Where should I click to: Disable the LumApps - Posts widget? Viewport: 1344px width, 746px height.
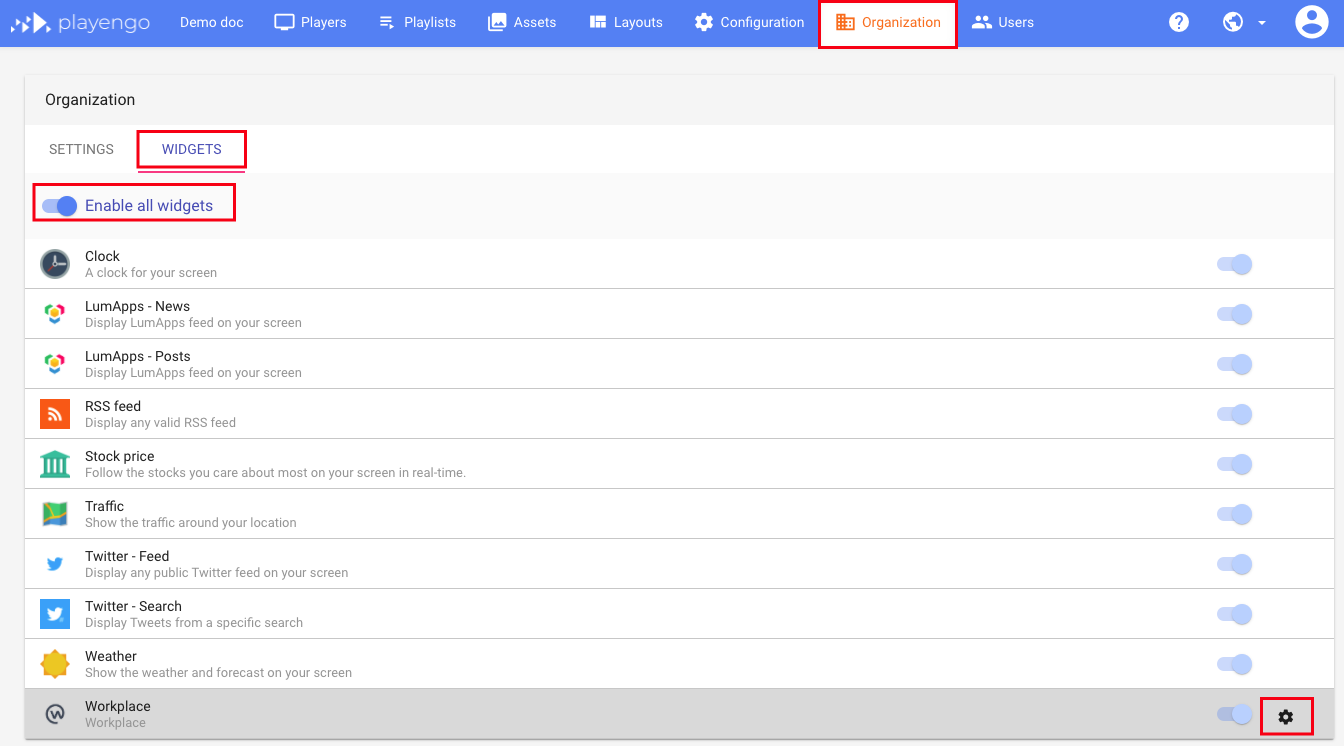pos(1234,364)
